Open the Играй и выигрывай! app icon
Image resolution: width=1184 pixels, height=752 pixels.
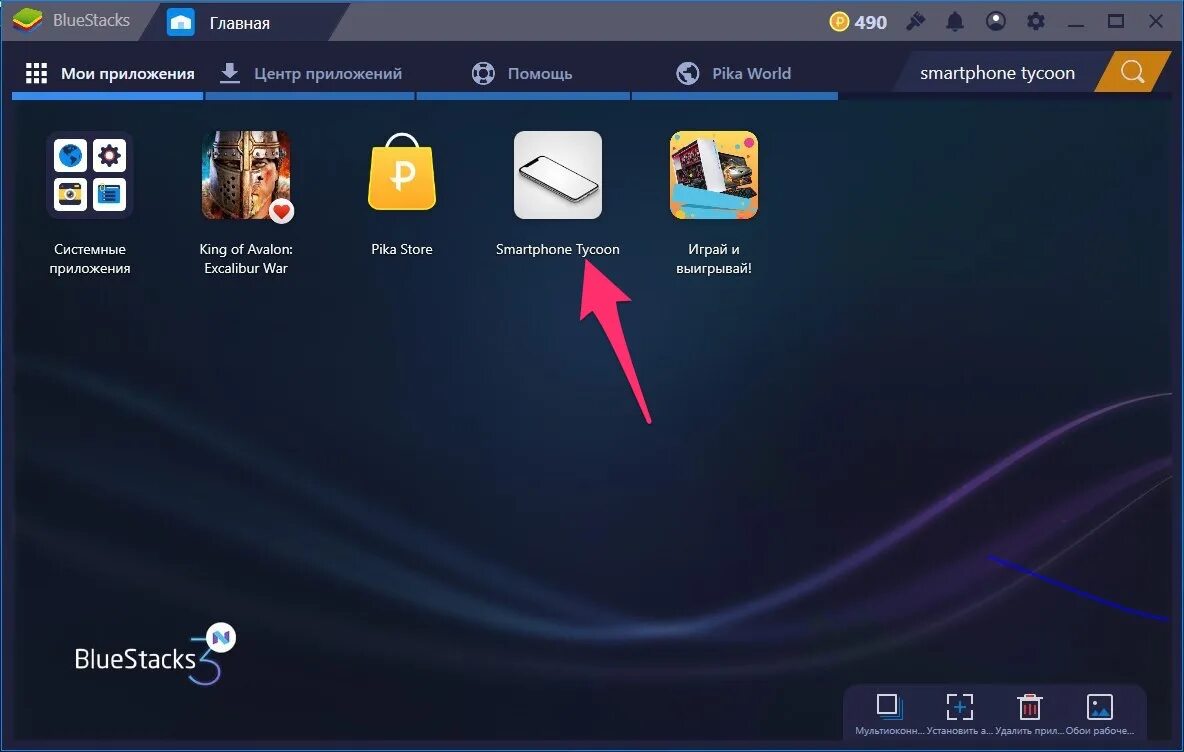click(714, 175)
